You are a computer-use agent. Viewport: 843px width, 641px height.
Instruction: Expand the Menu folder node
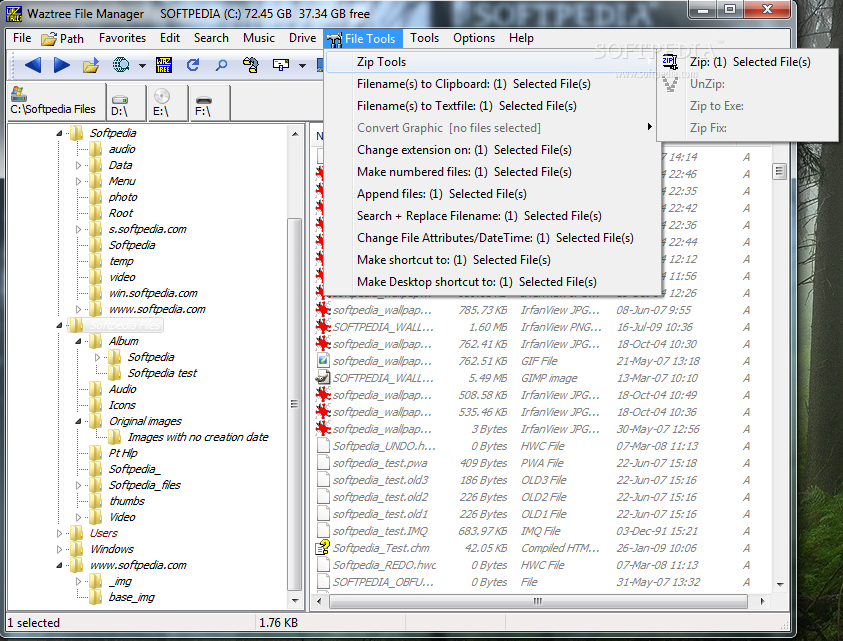78,181
